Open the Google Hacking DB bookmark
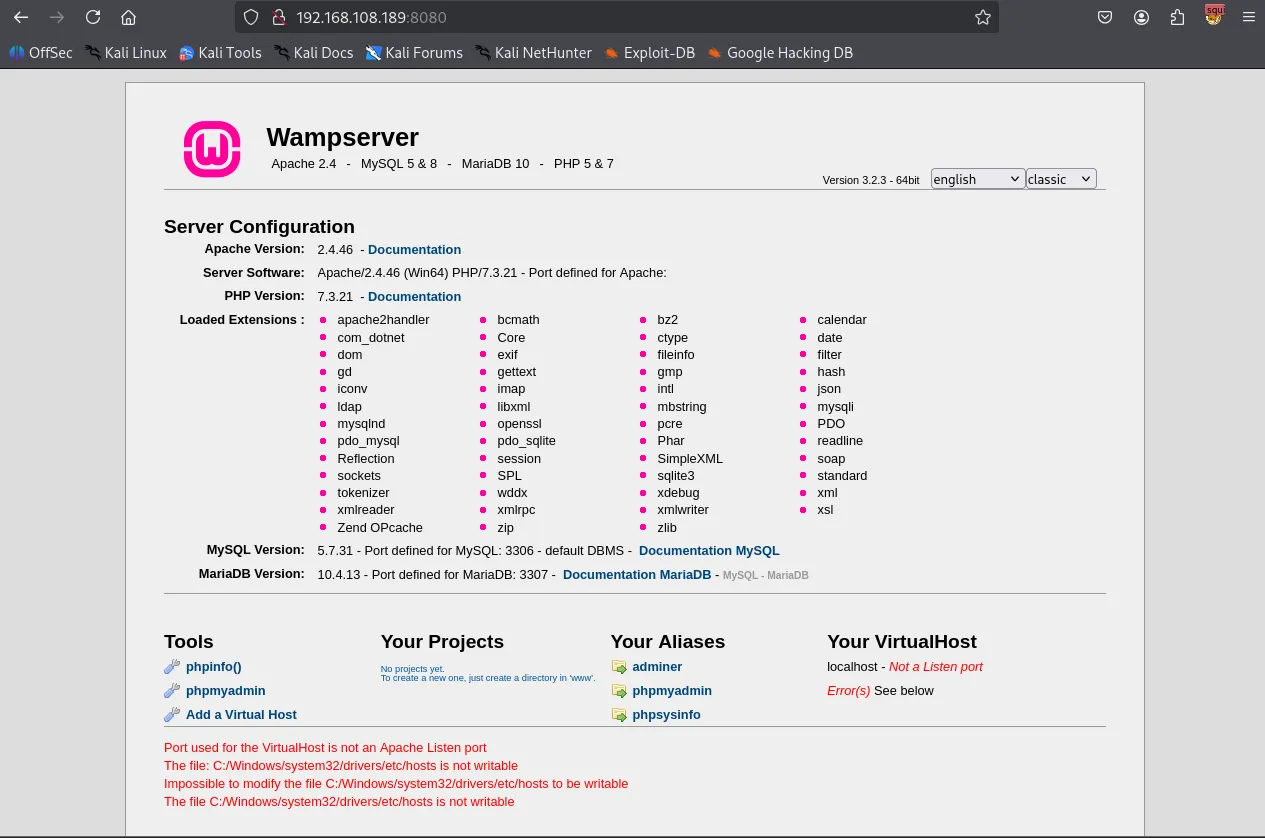Viewport: 1265px width, 838px height. (x=779, y=53)
